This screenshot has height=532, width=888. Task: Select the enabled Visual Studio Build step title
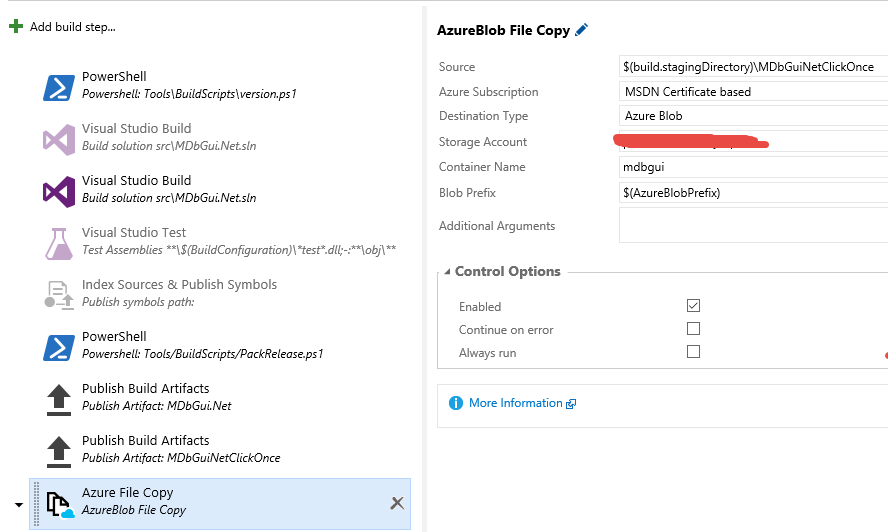point(136,181)
